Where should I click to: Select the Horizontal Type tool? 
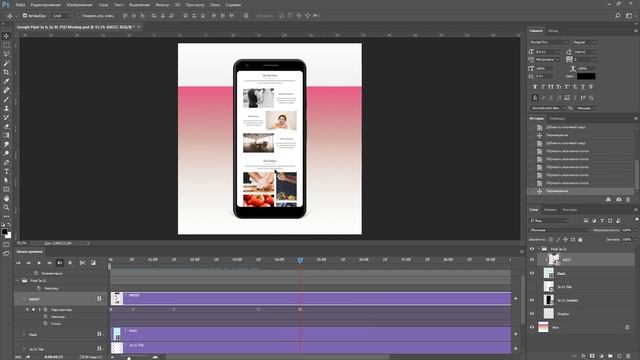tap(6, 171)
